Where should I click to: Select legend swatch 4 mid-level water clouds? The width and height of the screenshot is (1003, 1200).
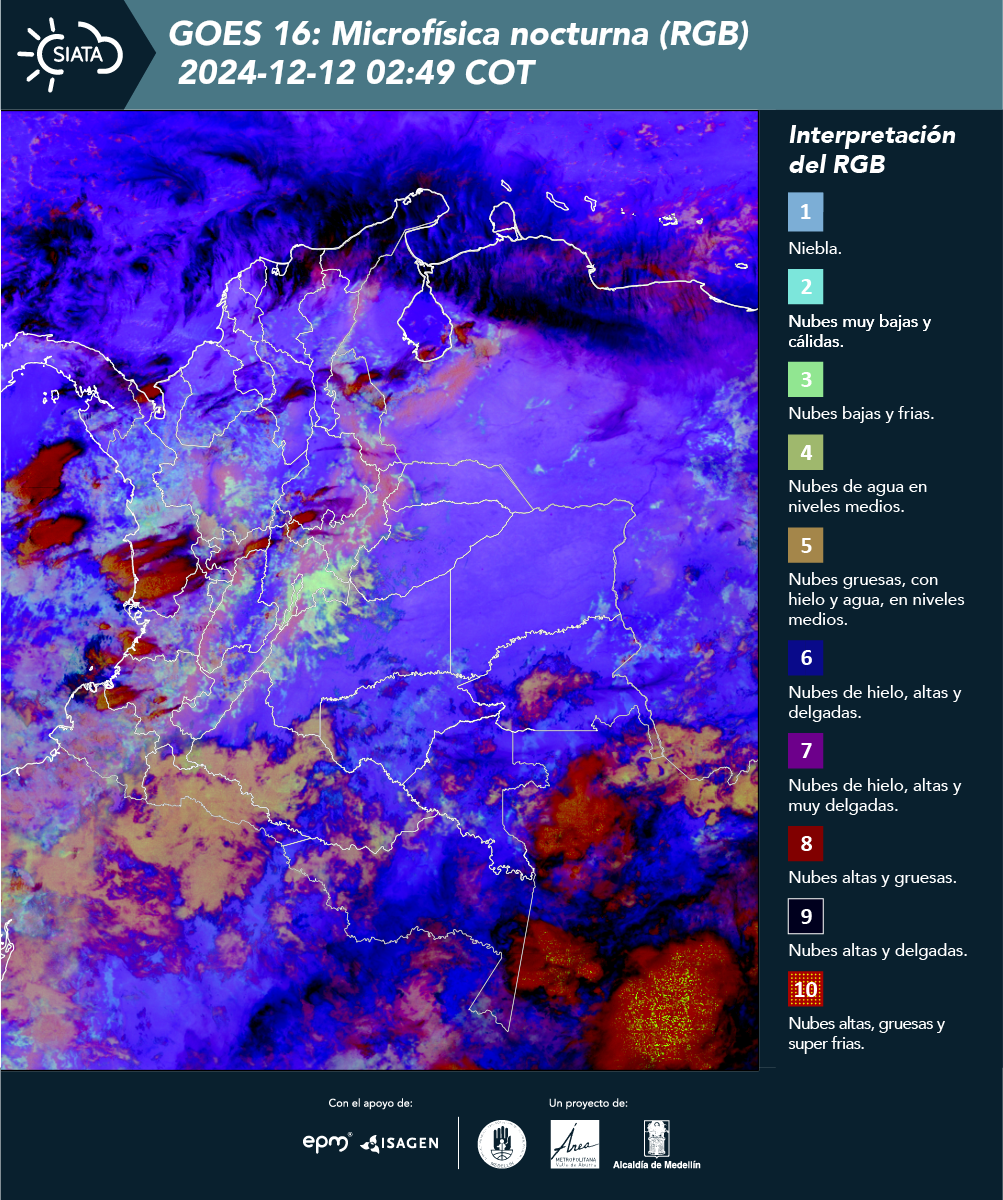805,453
